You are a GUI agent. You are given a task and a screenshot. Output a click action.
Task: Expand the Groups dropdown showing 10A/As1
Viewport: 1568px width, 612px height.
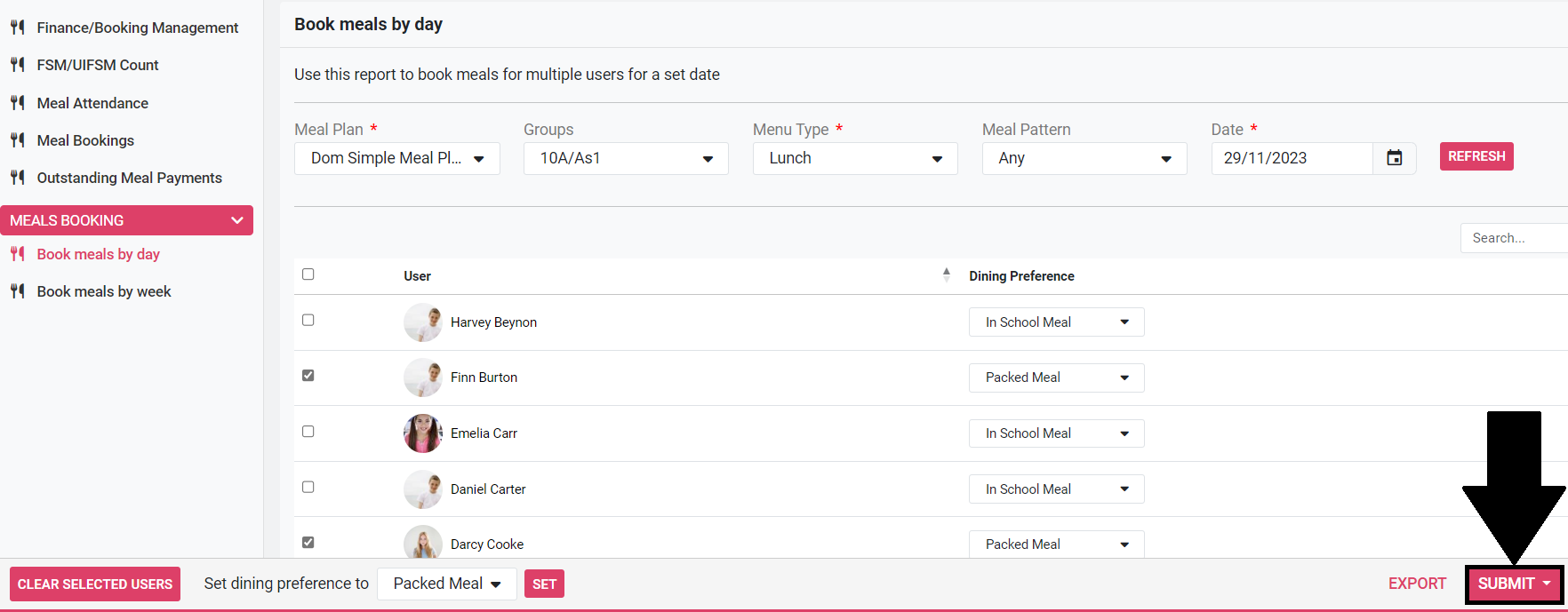tap(626, 159)
